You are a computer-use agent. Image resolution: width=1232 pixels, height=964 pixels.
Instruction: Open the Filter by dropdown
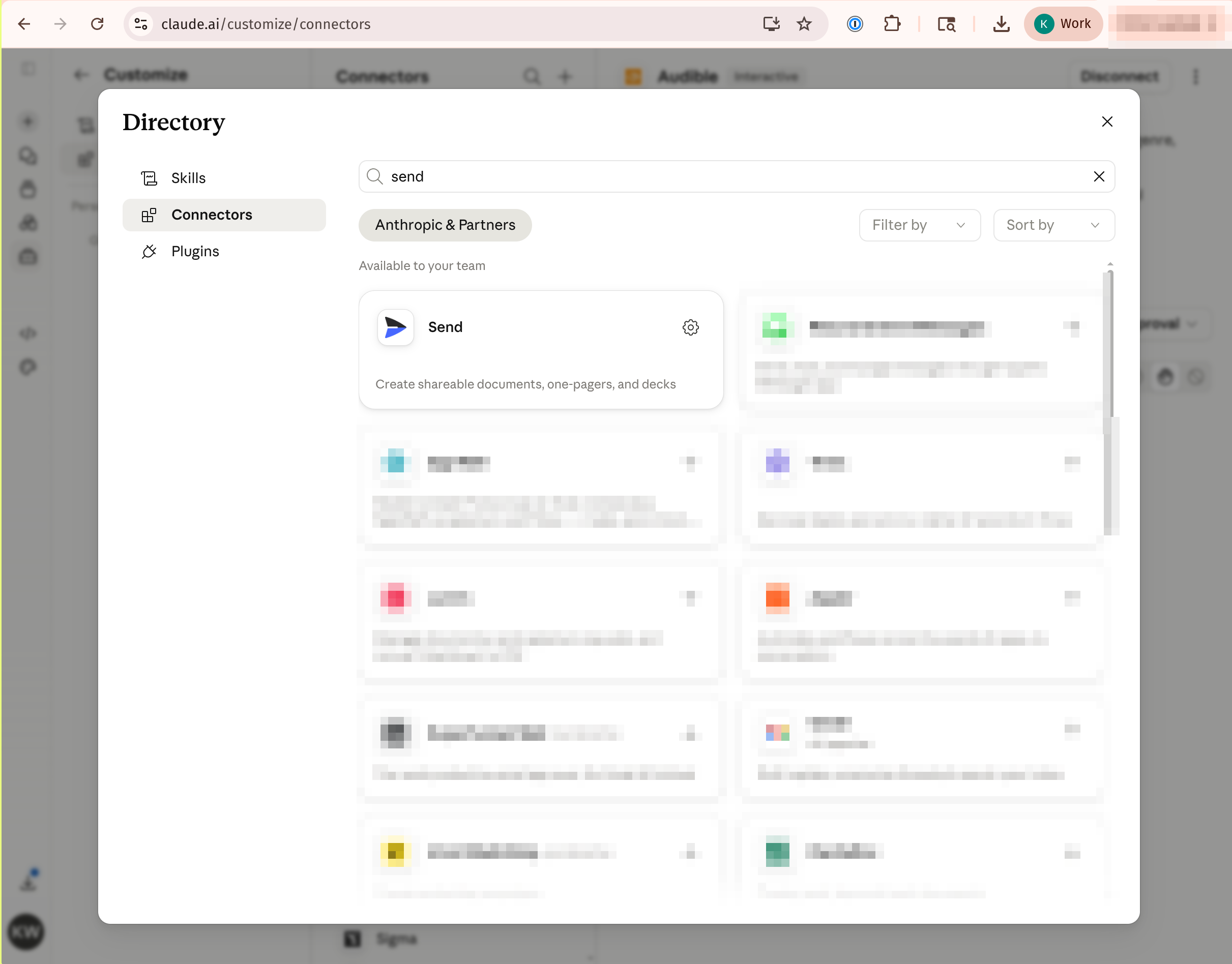coord(919,225)
